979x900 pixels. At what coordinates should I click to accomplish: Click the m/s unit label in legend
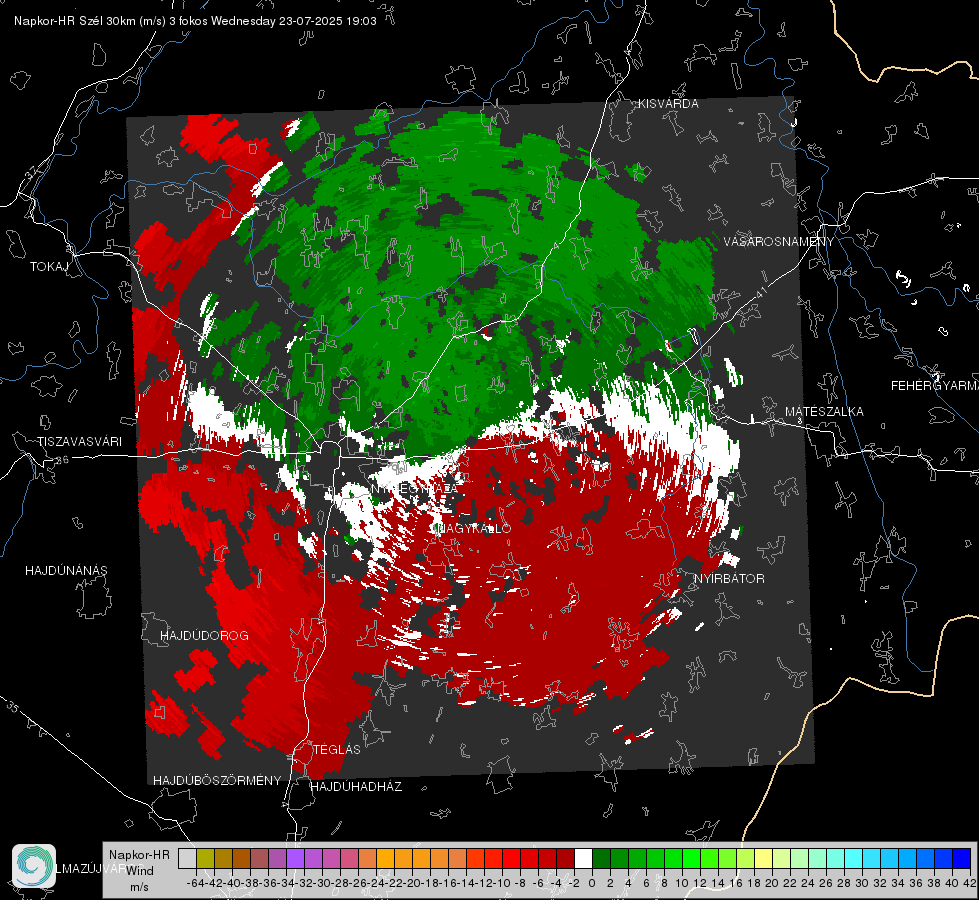pyautogui.click(x=139, y=887)
